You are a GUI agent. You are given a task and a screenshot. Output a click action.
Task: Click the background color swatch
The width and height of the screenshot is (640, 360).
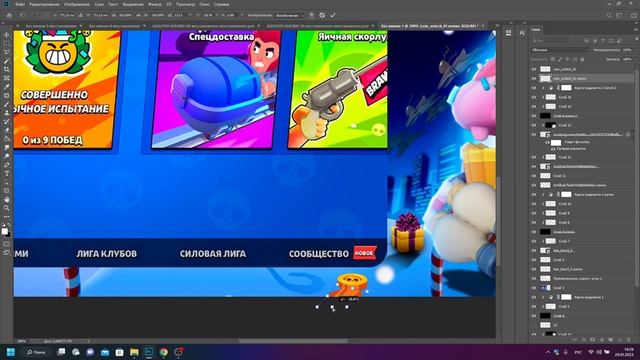tap(8, 234)
